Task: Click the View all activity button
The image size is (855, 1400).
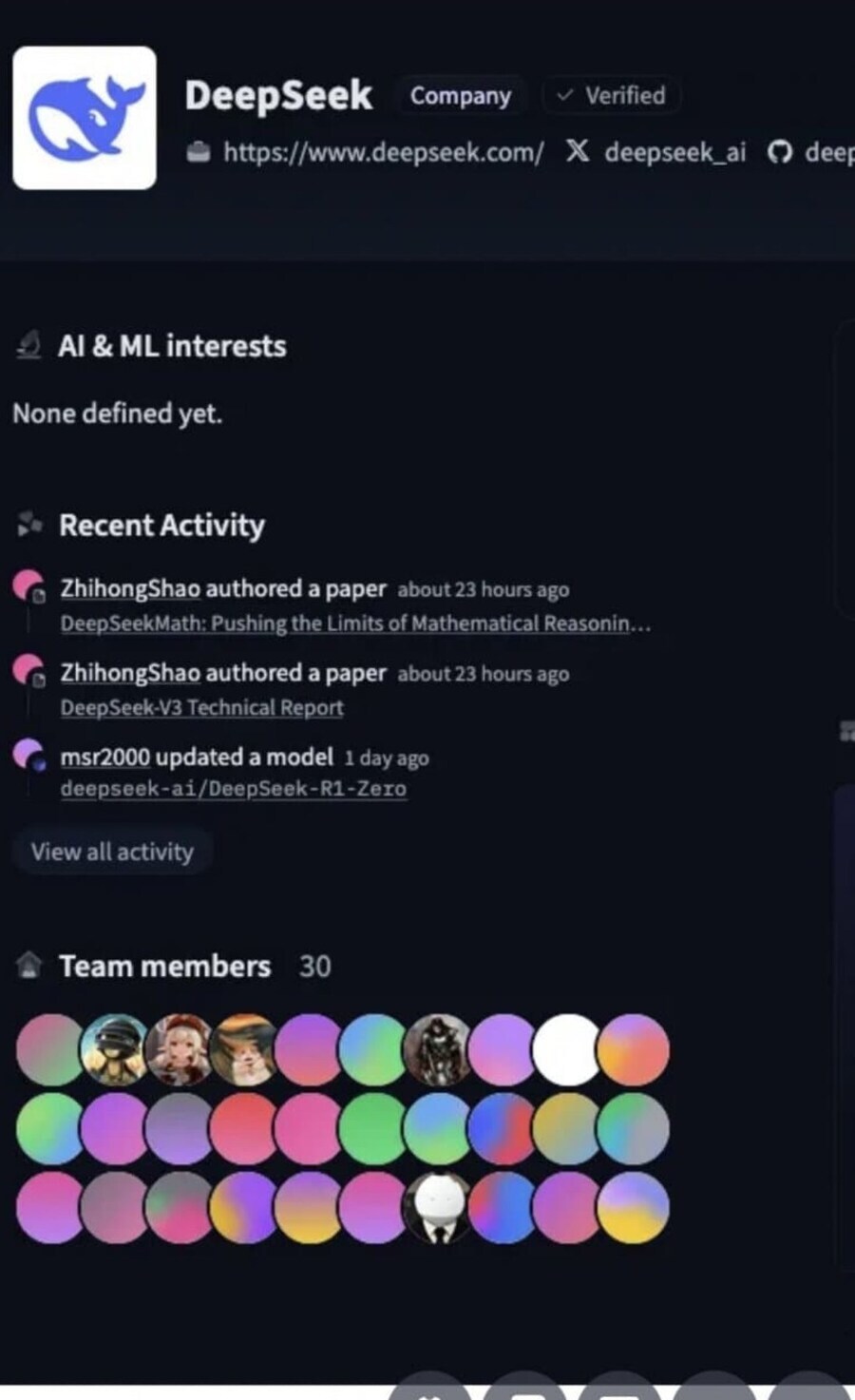Action: point(112,852)
